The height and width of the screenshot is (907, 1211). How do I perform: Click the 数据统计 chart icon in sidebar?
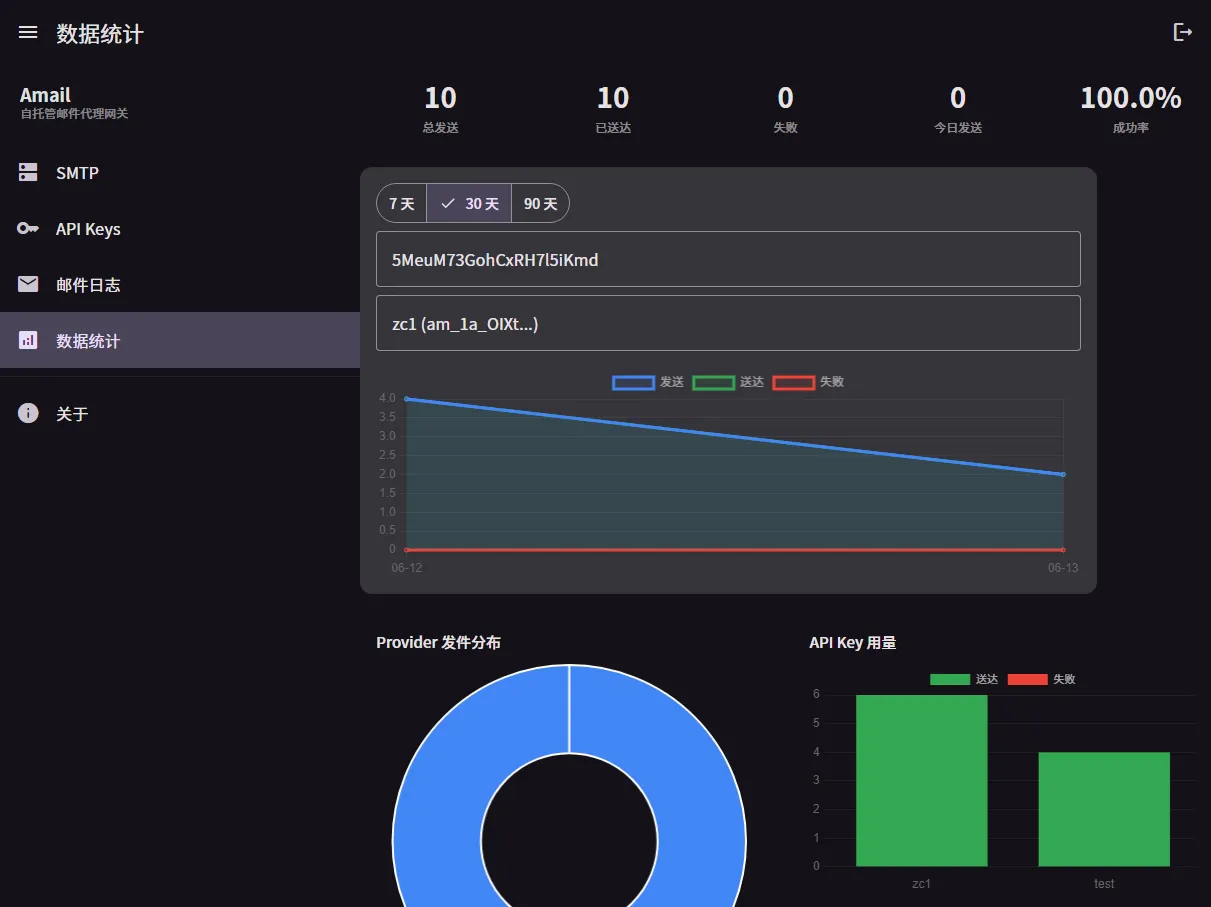(28, 340)
